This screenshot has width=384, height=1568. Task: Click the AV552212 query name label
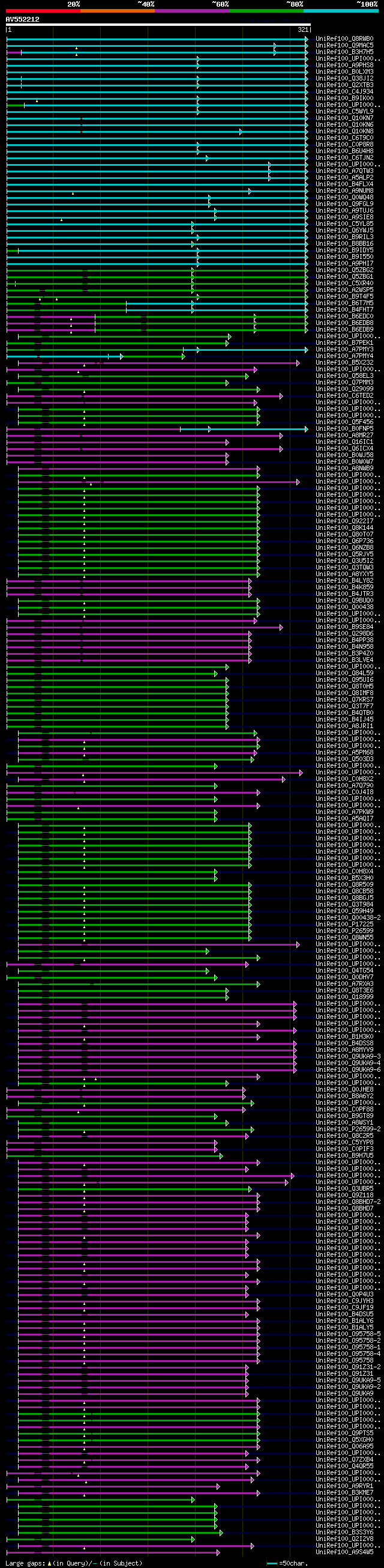pos(22,19)
